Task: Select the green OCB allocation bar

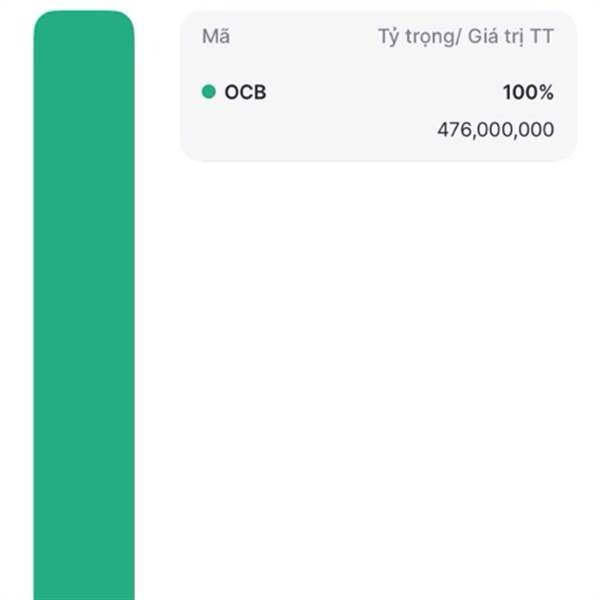Action: coord(84,305)
